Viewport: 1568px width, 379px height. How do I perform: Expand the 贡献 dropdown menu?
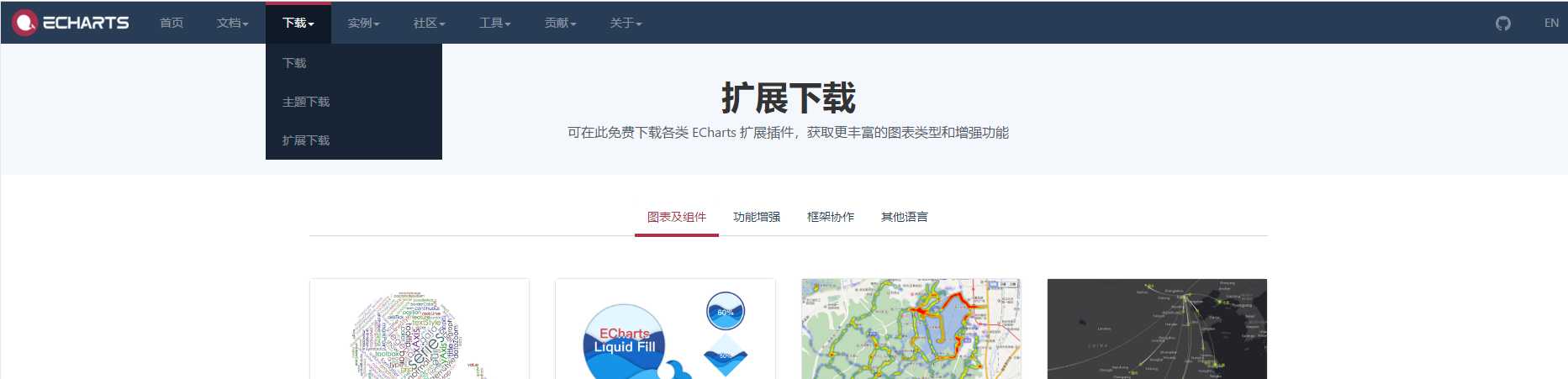(561, 23)
